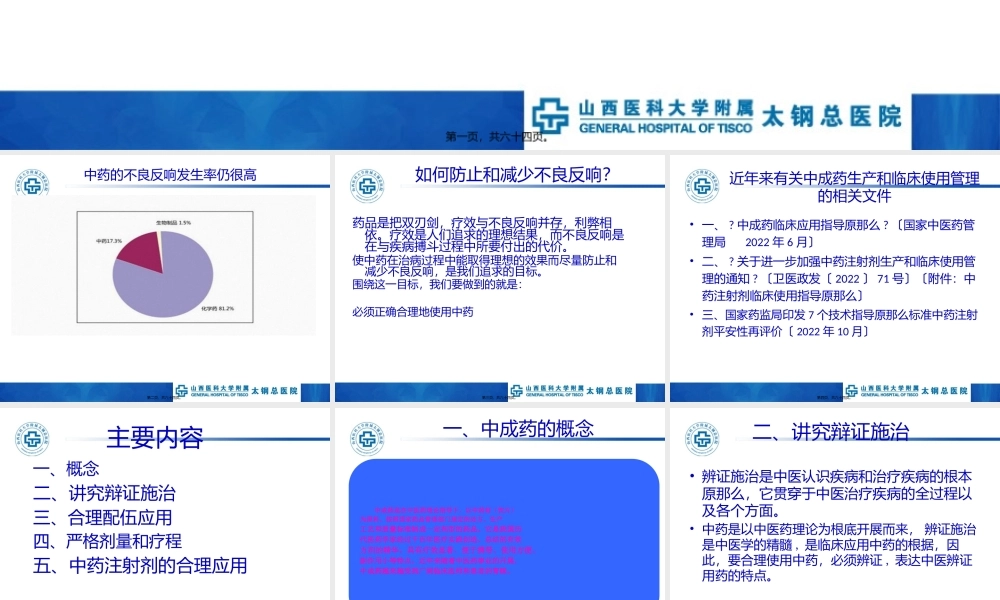Click the footer TISCO cross icon on the second slide
This screenshot has height=600, width=1000.
coord(515,391)
